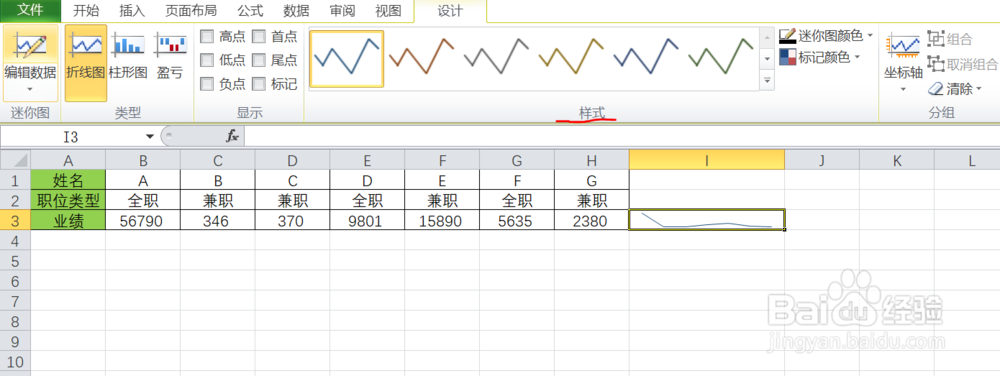
Task: Open the Axis (坐标轴) dropdown arrow
Action: point(903,89)
